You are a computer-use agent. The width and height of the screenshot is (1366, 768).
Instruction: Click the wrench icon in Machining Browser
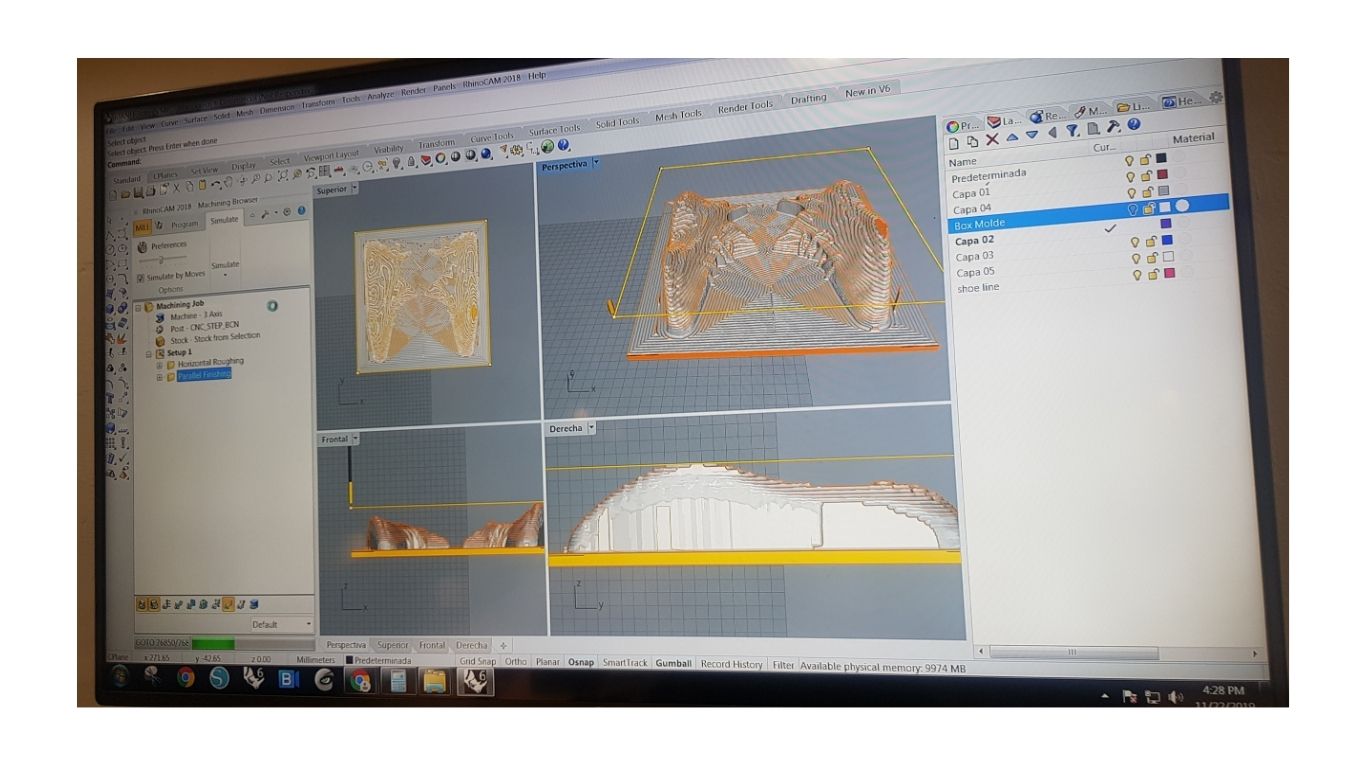[x=265, y=214]
